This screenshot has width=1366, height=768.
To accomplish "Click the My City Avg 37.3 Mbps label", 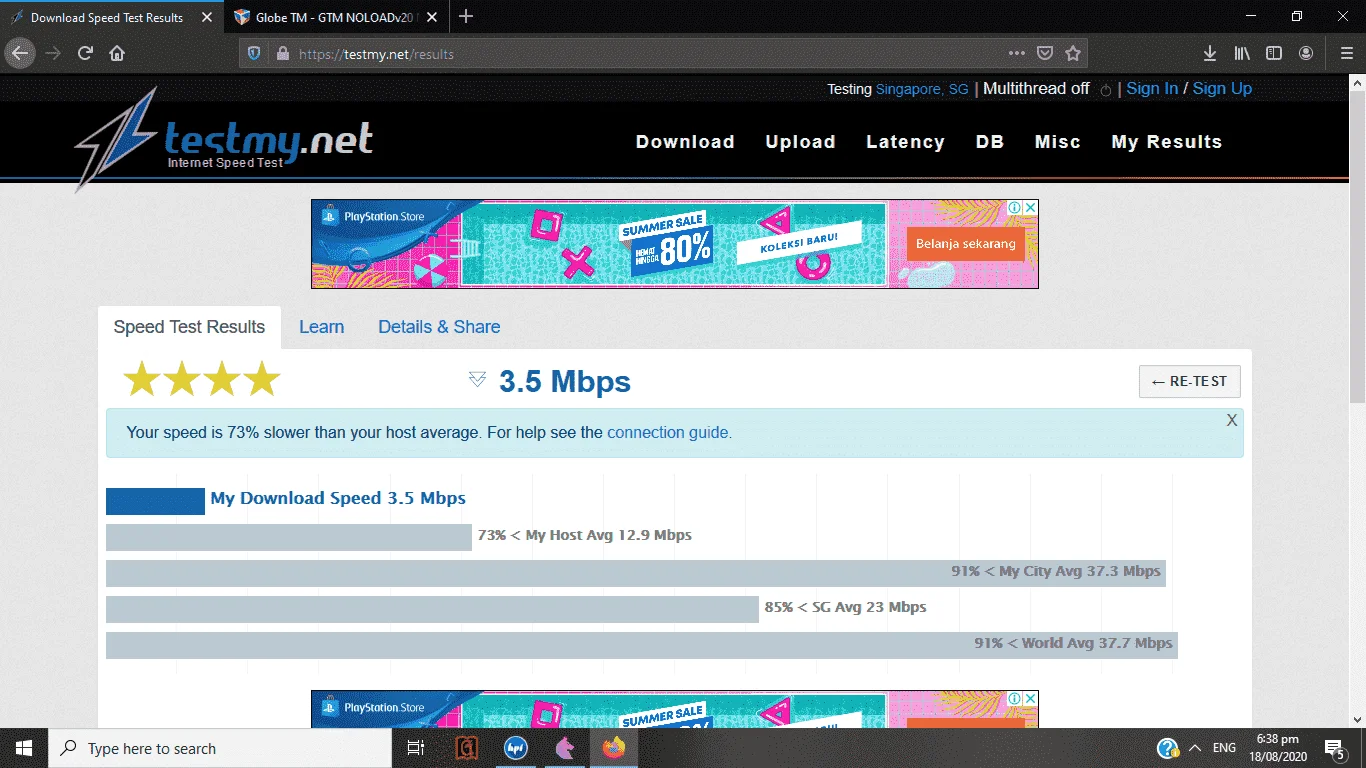I will (x=1056, y=571).
